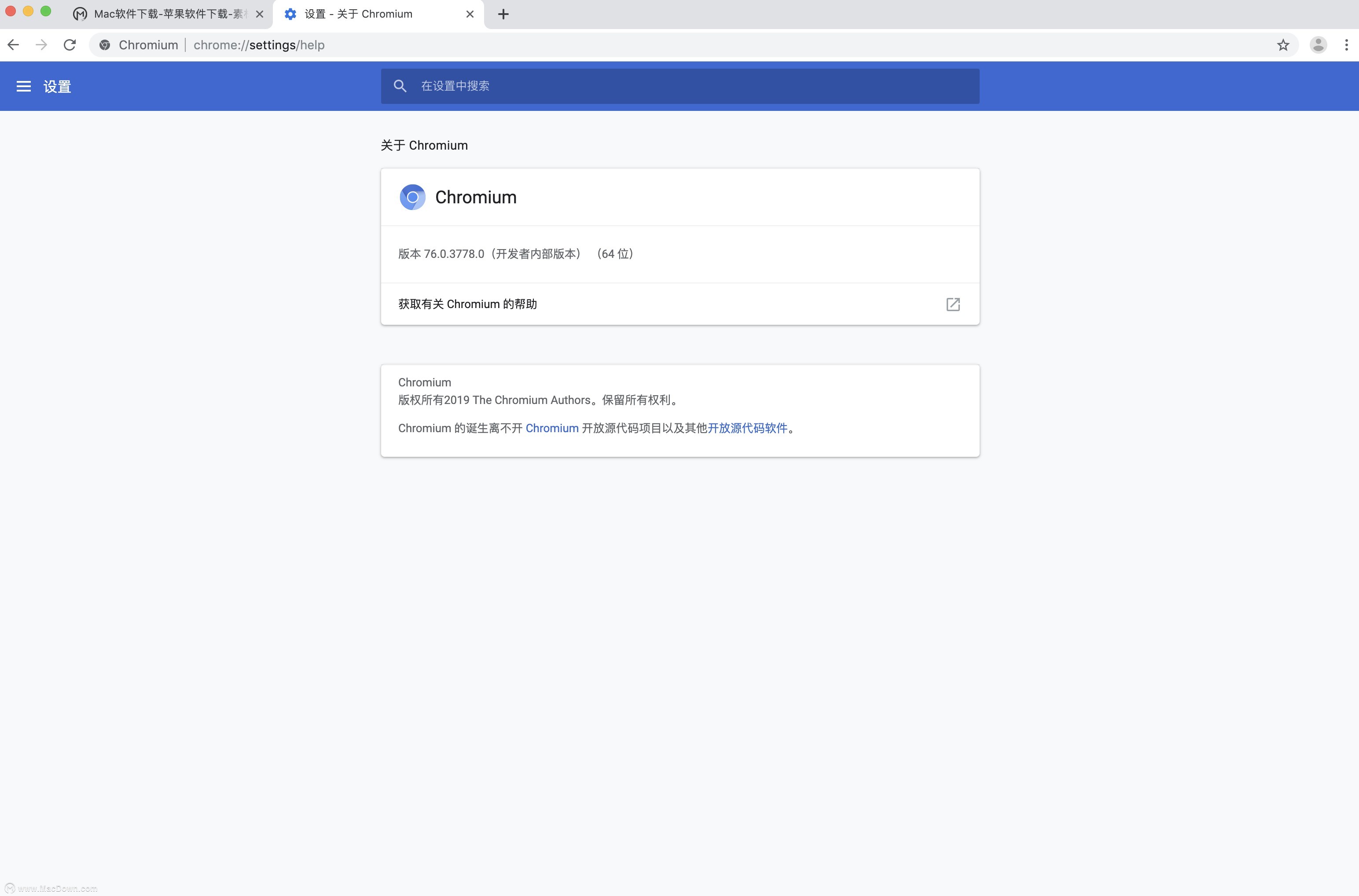Reload the current page
The image size is (1359, 896).
click(x=70, y=44)
